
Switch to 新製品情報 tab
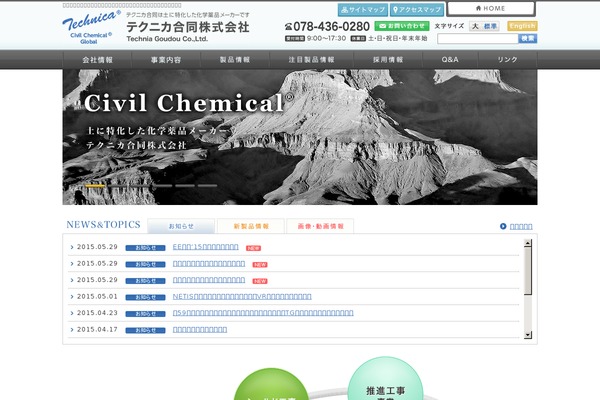pyautogui.click(x=251, y=226)
